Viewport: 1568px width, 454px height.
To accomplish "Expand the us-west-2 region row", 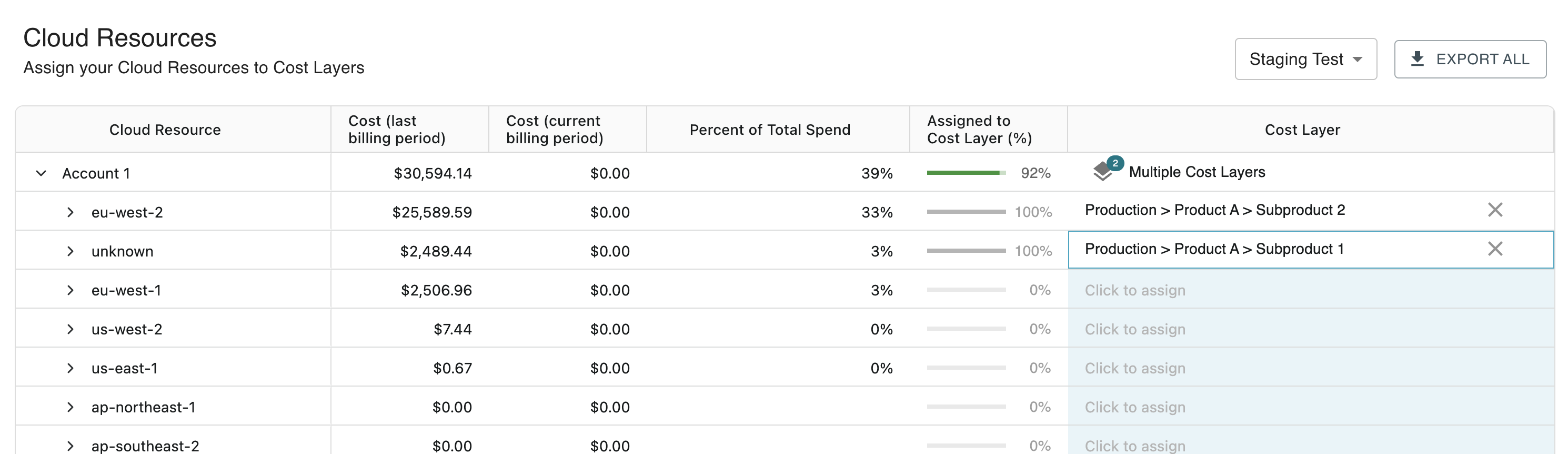I will pos(71,330).
